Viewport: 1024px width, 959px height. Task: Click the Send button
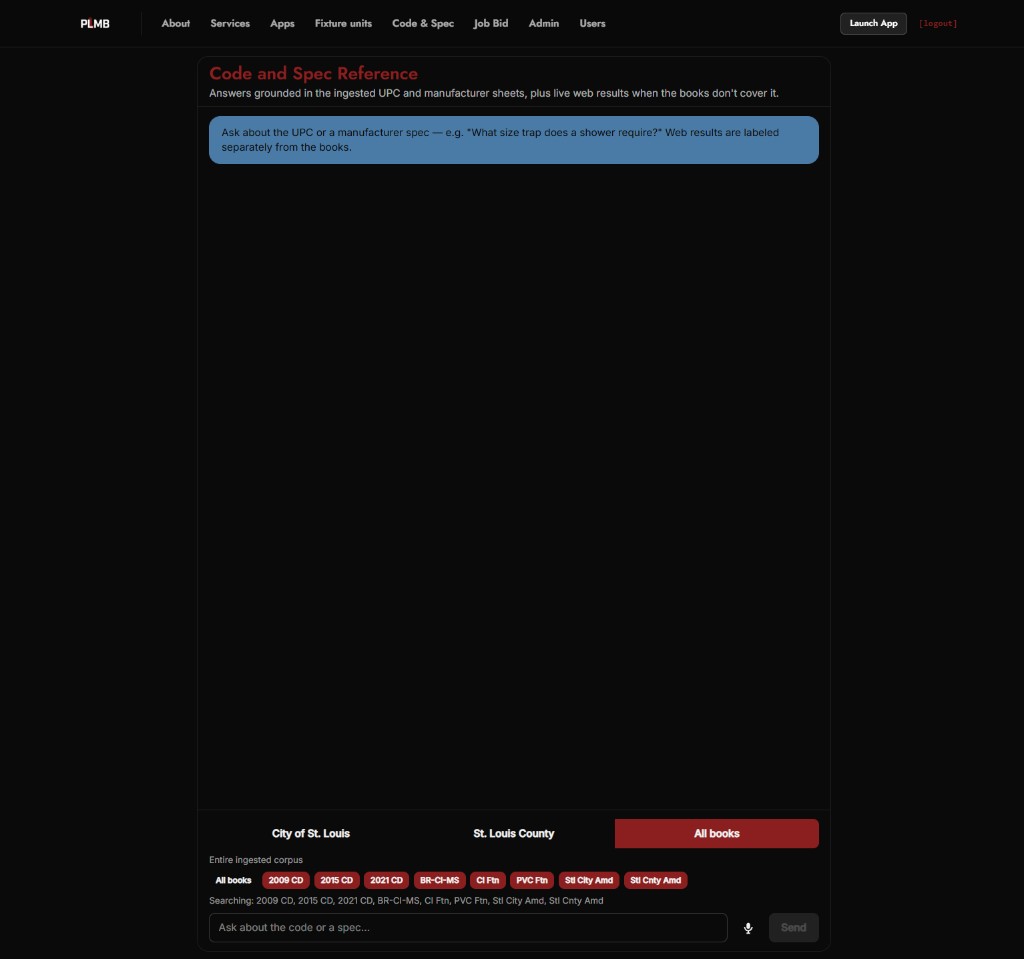point(793,928)
